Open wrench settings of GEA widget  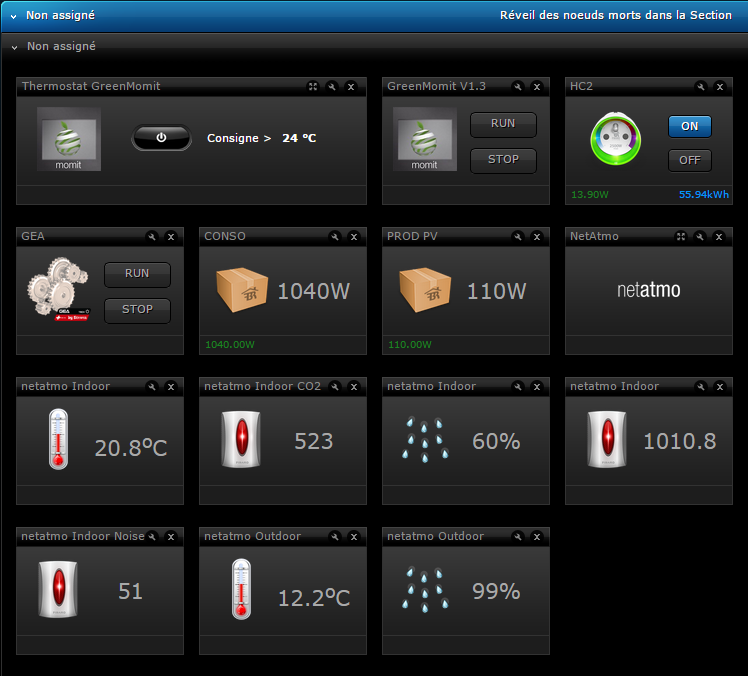click(152, 237)
